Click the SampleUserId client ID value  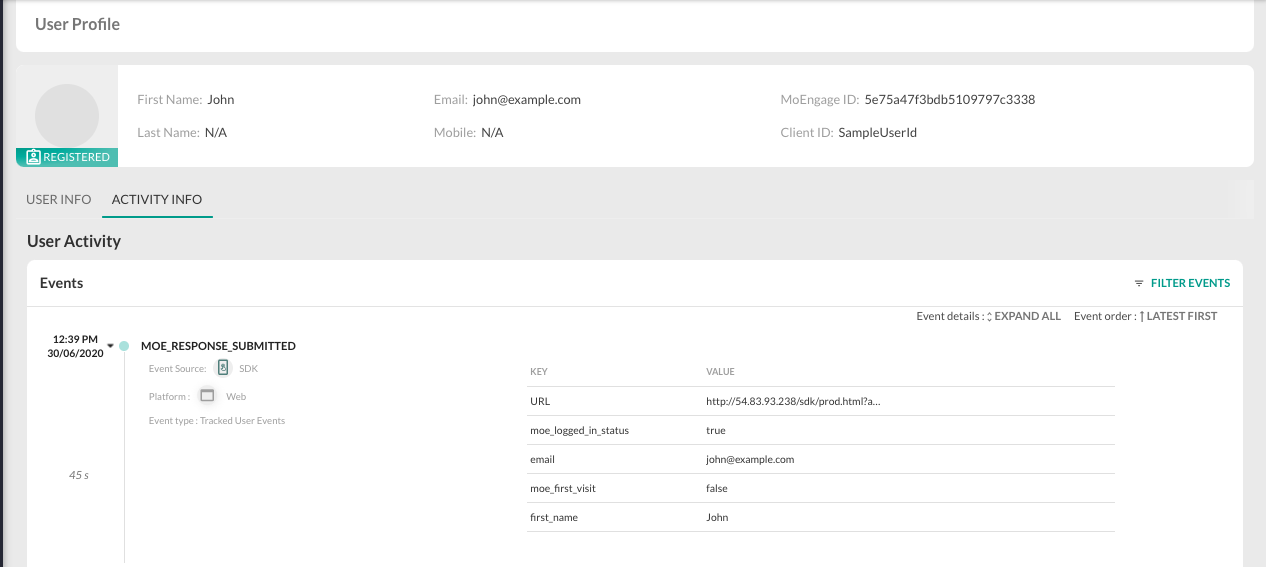pos(877,132)
